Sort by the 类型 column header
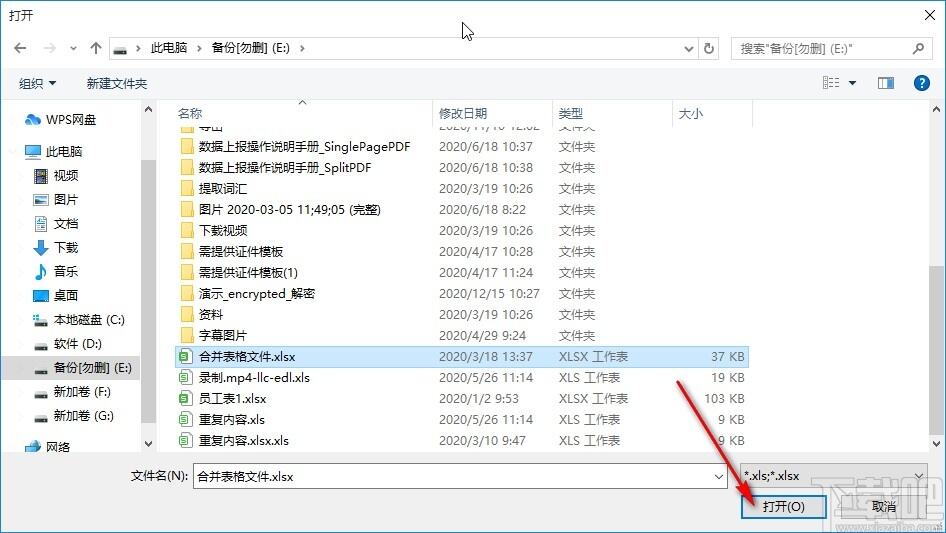Image resolution: width=946 pixels, height=533 pixels. (570, 113)
